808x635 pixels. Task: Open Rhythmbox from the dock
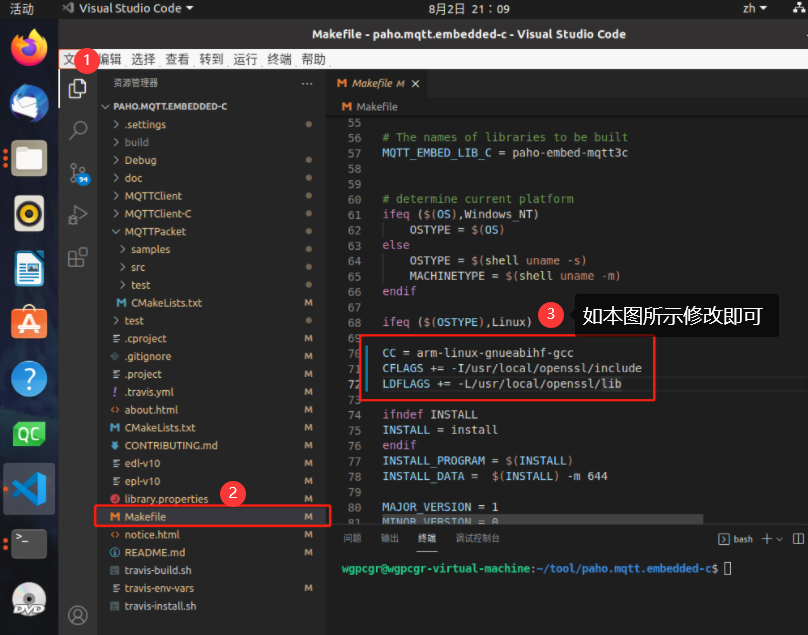[29, 213]
